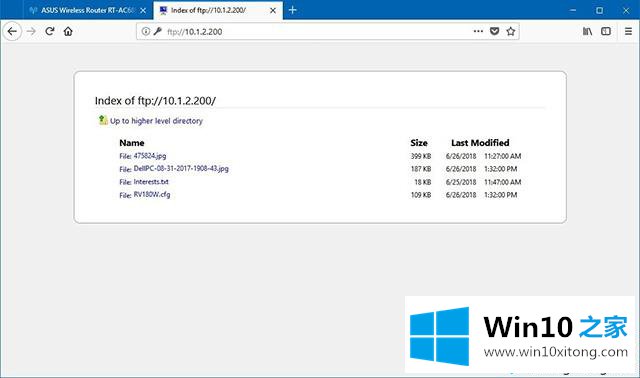Open the Library icon

click(x=587, y=31)
